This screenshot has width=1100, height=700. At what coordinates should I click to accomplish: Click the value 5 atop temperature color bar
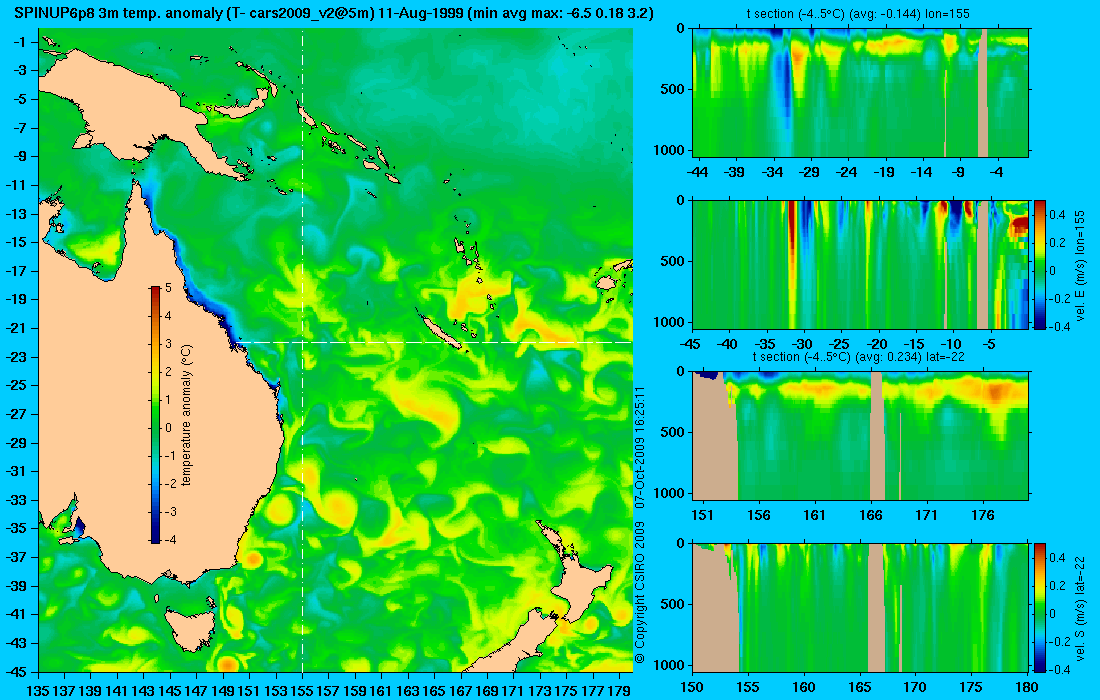(168, 288)
